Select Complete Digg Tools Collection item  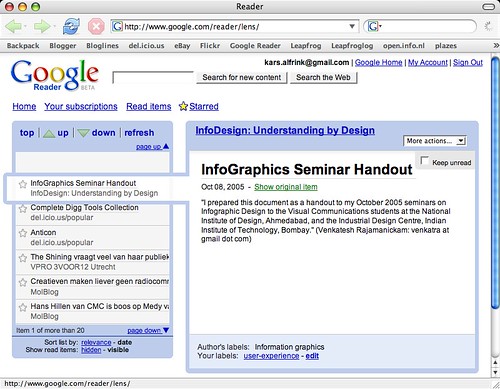point(93,212)
